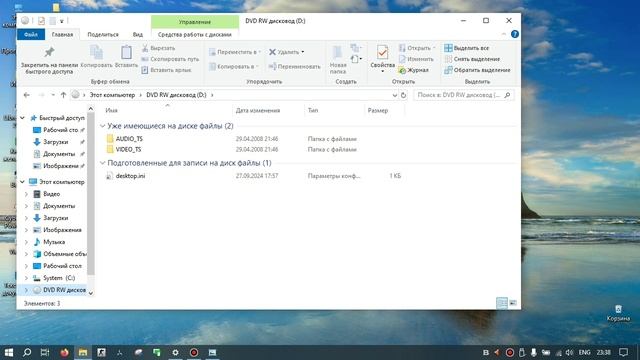Screen dimensions: 640x360
Task: Click the Up one level arrow
Action: tap(63, 95)
